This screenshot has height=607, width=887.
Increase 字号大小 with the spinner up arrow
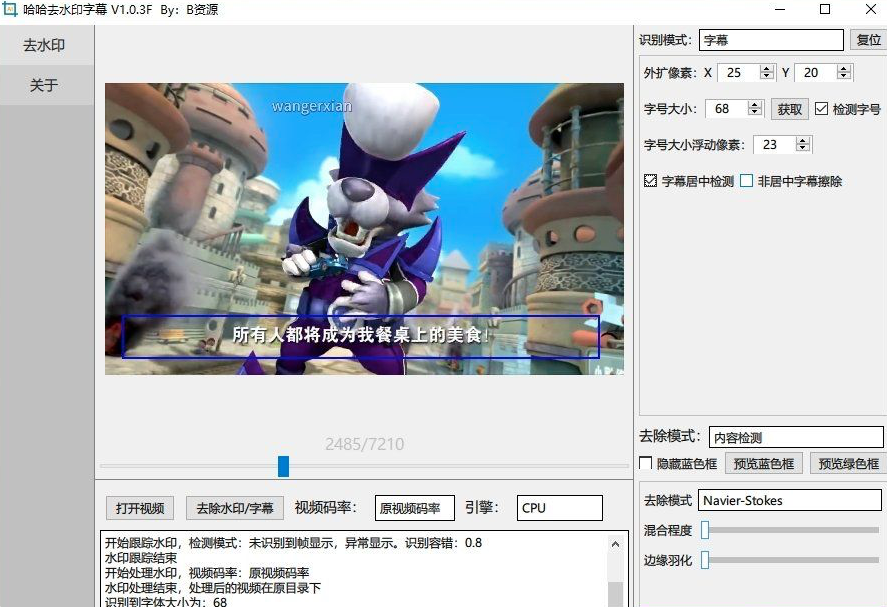click(x=755, y=104)
